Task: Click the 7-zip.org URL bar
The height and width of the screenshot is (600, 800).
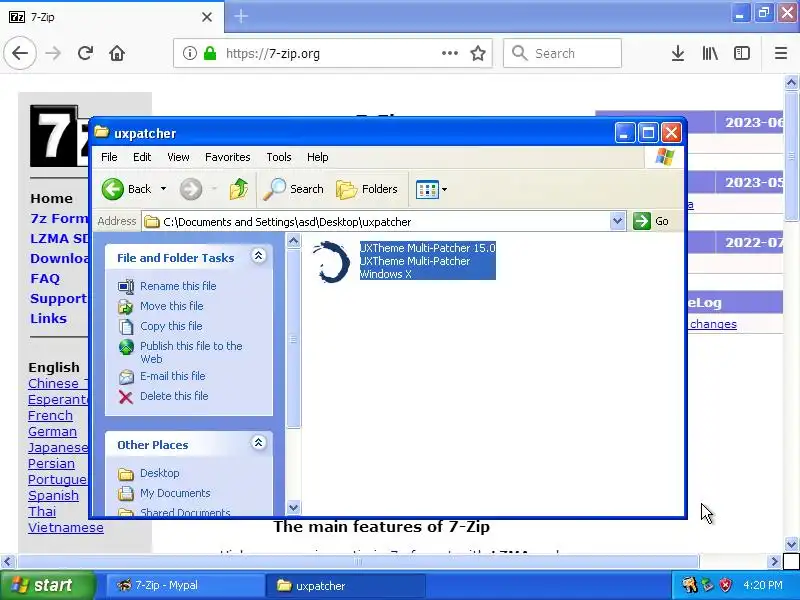Action: 333,53
